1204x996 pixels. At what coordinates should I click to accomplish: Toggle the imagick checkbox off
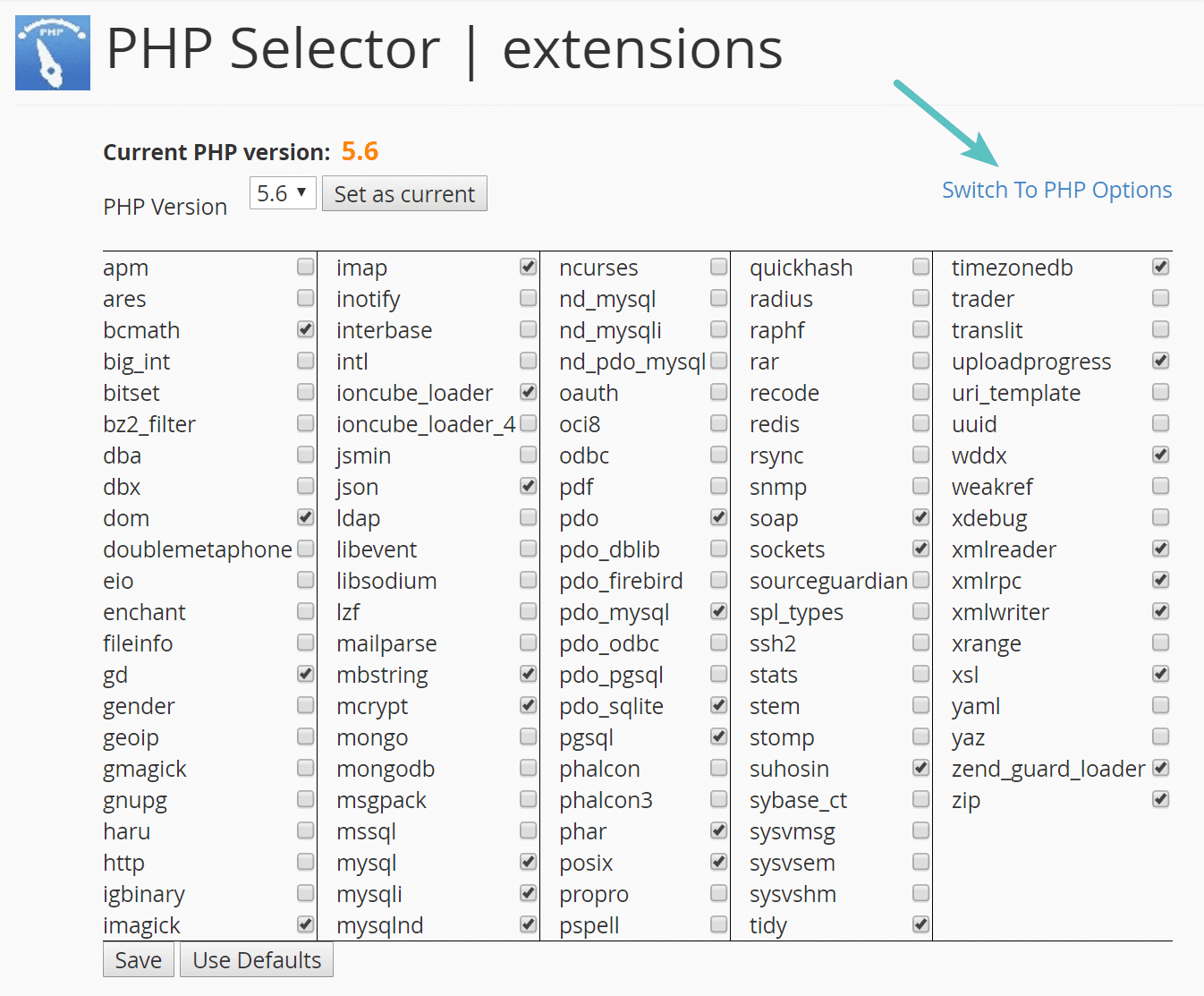pos(306,924)
